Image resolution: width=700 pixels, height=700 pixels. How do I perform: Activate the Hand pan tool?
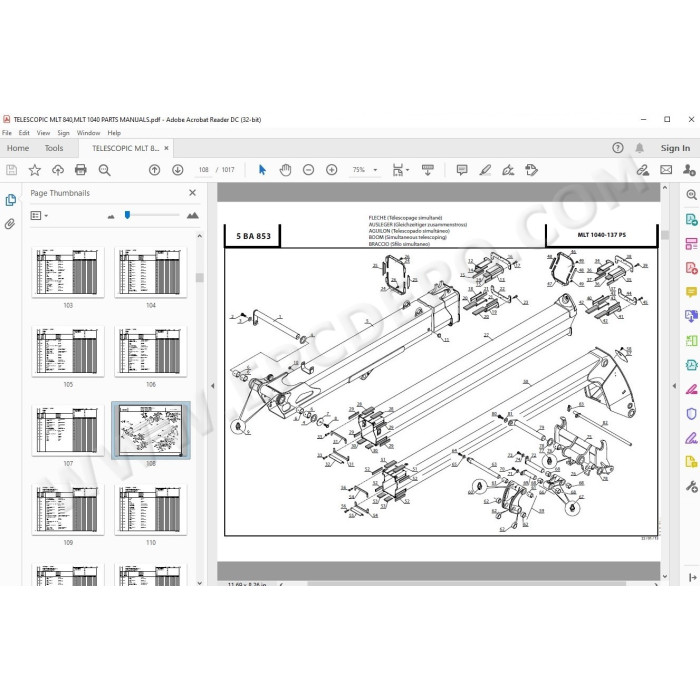pos(285,170)
